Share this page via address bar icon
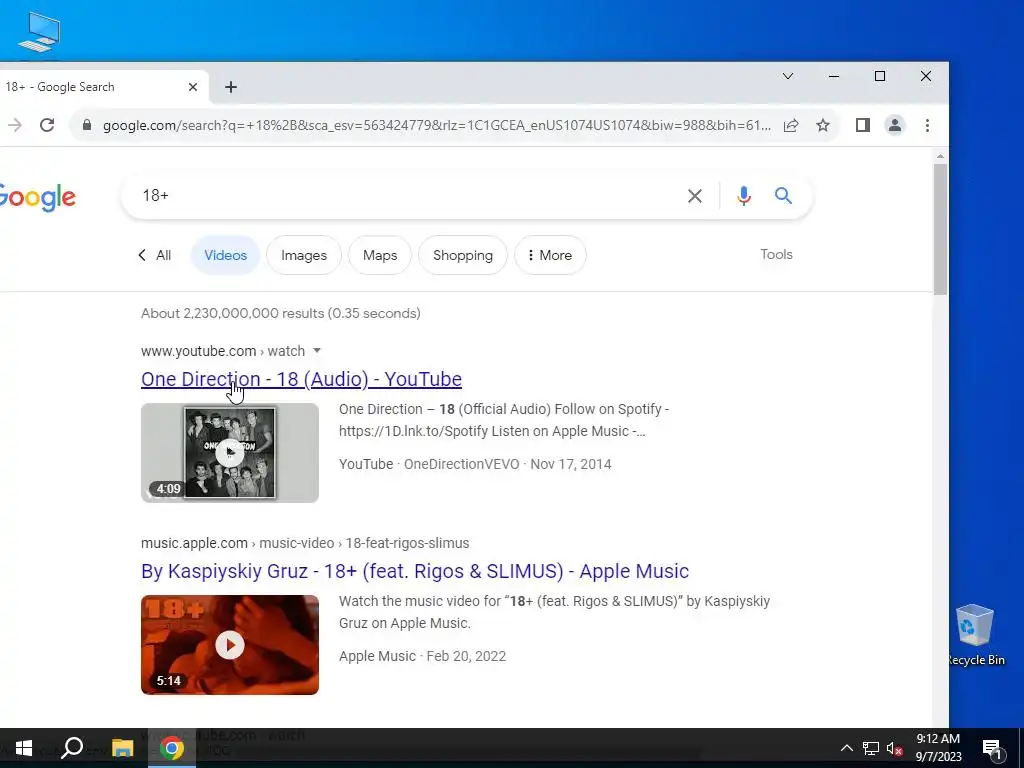The image size is (1024, 768). point(791,125)
